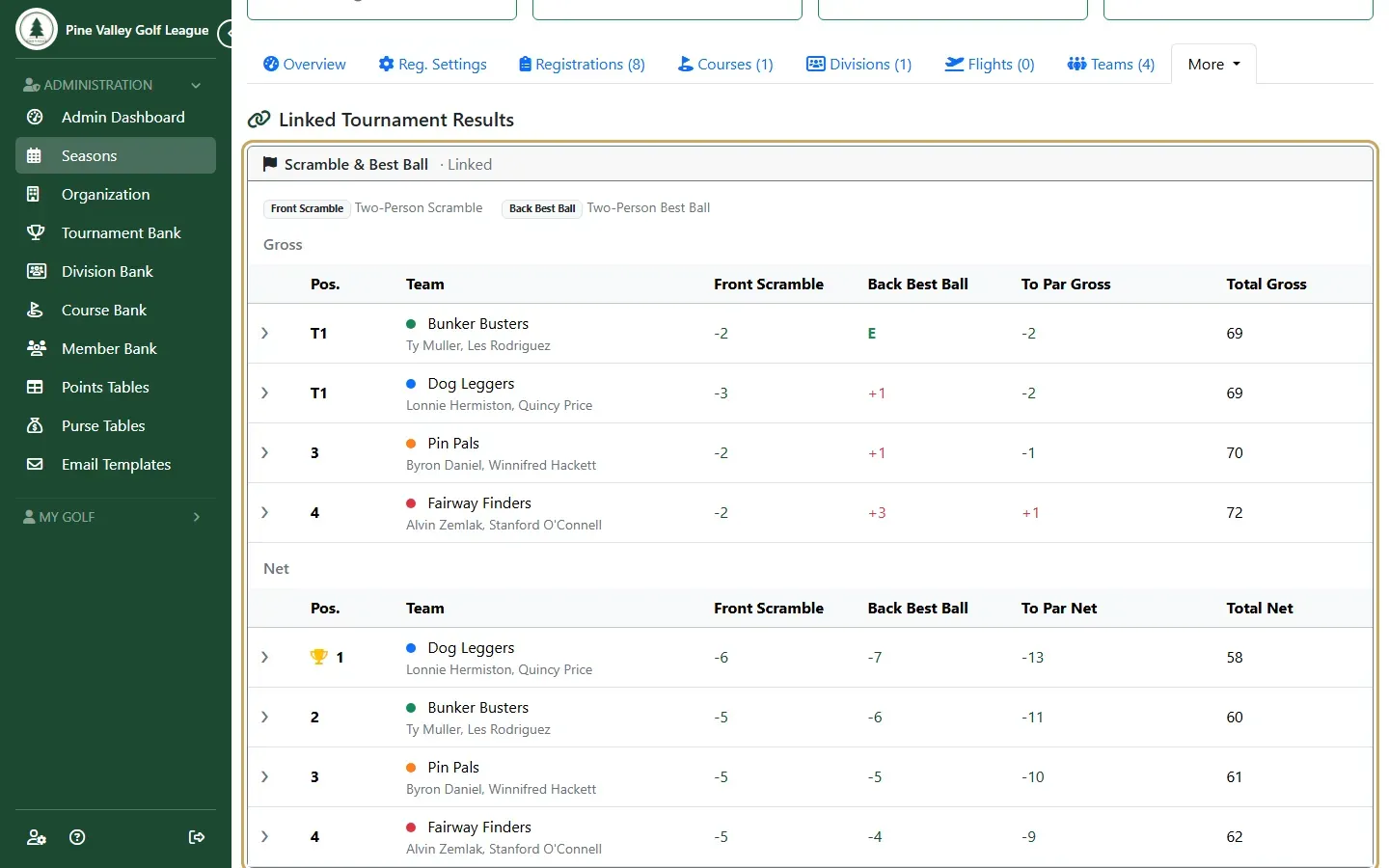Expand the Pin Pals gross results row
The image size is (1389, 868).
265,452
